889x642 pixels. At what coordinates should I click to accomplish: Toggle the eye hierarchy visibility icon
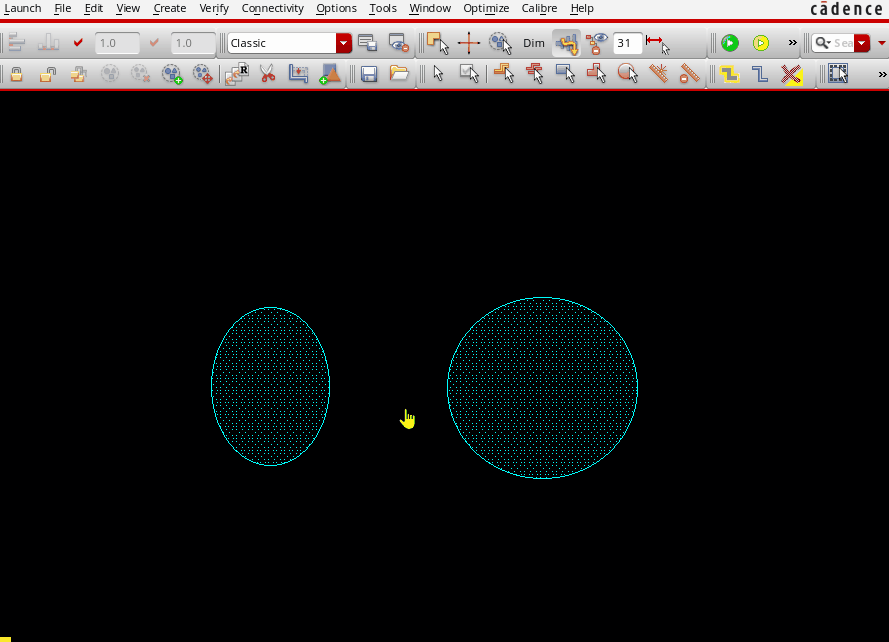point(597,43)
